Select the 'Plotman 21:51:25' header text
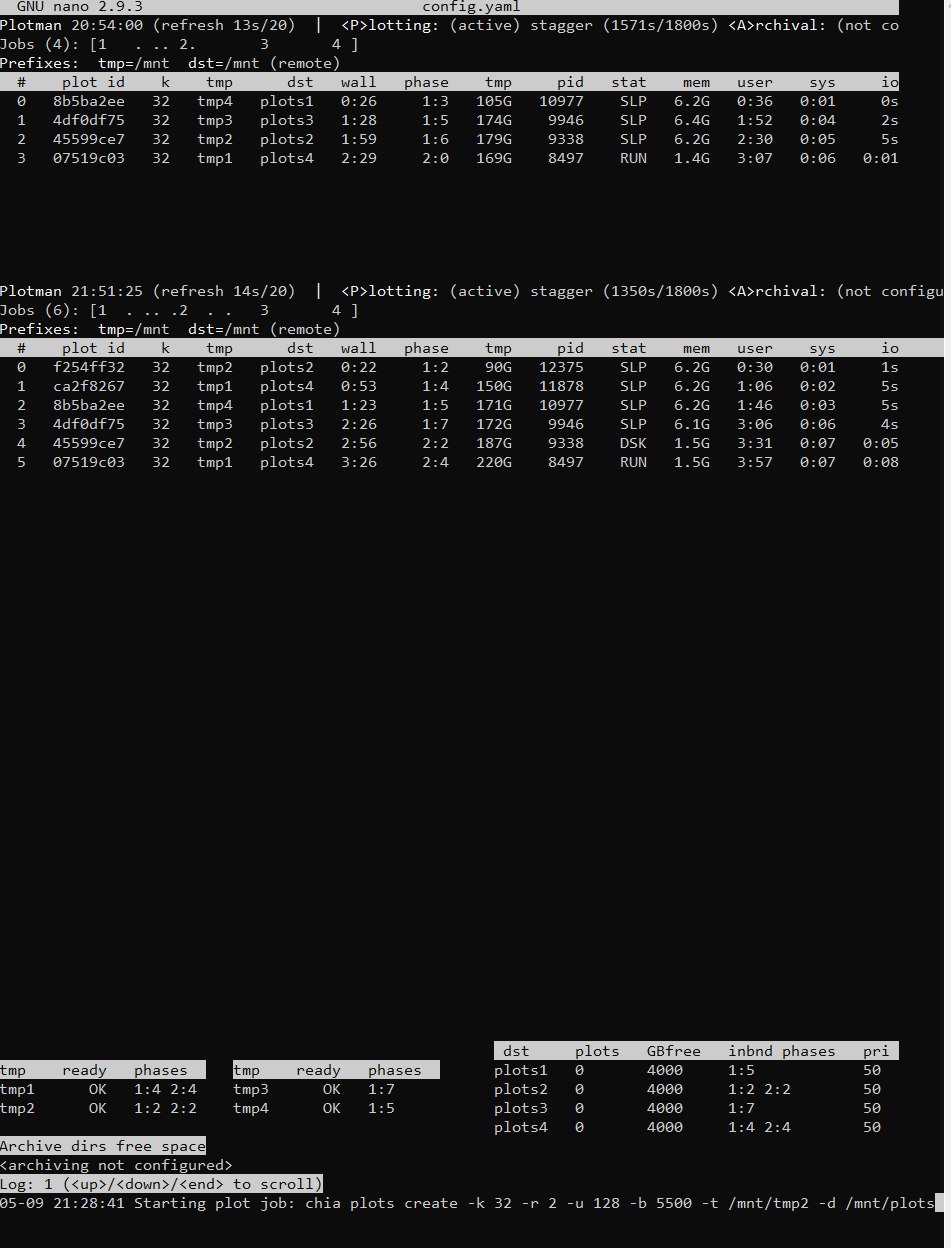The width and height of the screenshot is (951, 1248). [x=71, y=291]
